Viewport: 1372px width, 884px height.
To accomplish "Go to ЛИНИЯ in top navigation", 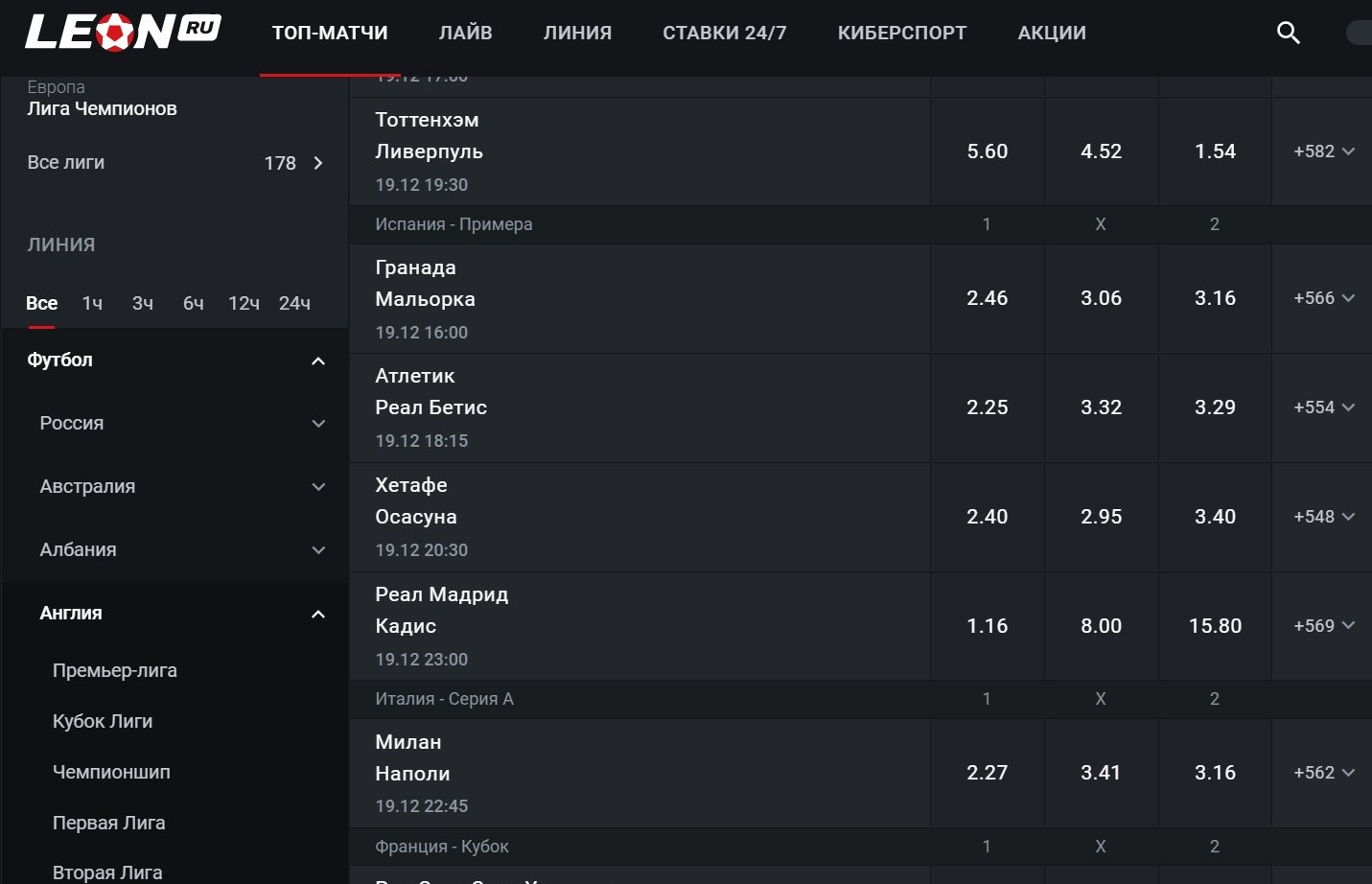I will tap(577, 33).
